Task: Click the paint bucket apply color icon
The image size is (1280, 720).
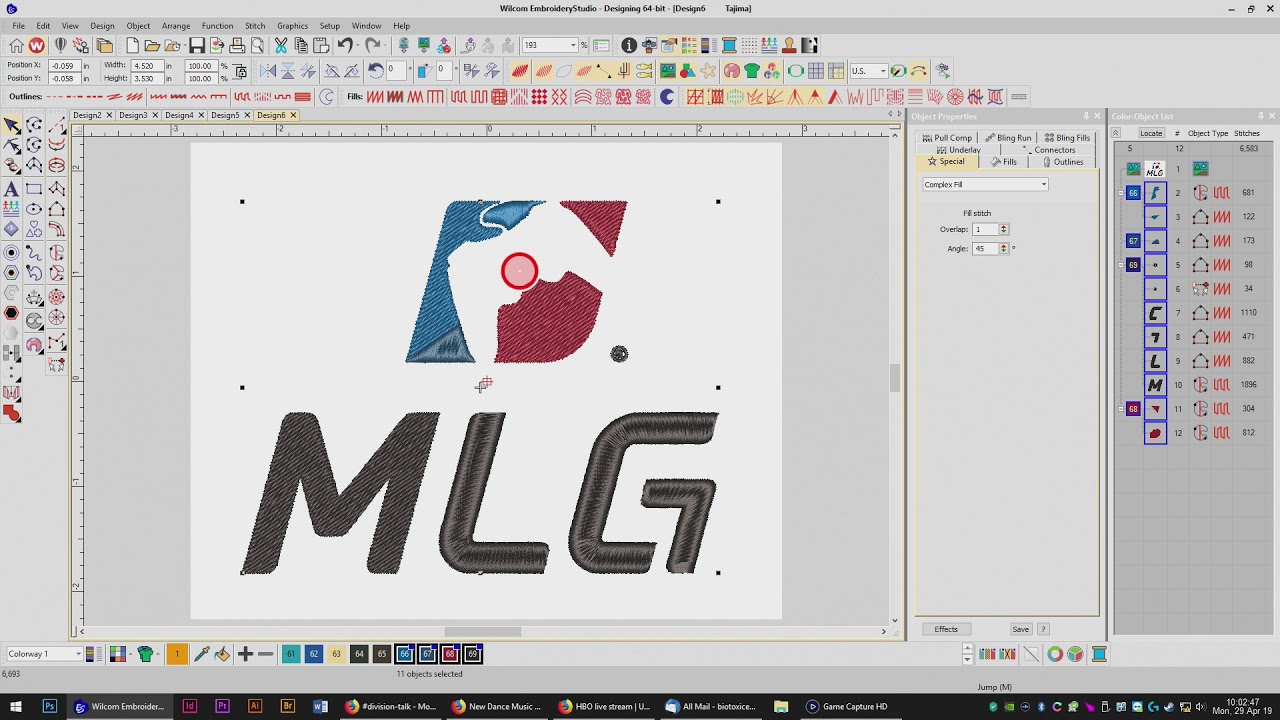Action: point(221,654)
